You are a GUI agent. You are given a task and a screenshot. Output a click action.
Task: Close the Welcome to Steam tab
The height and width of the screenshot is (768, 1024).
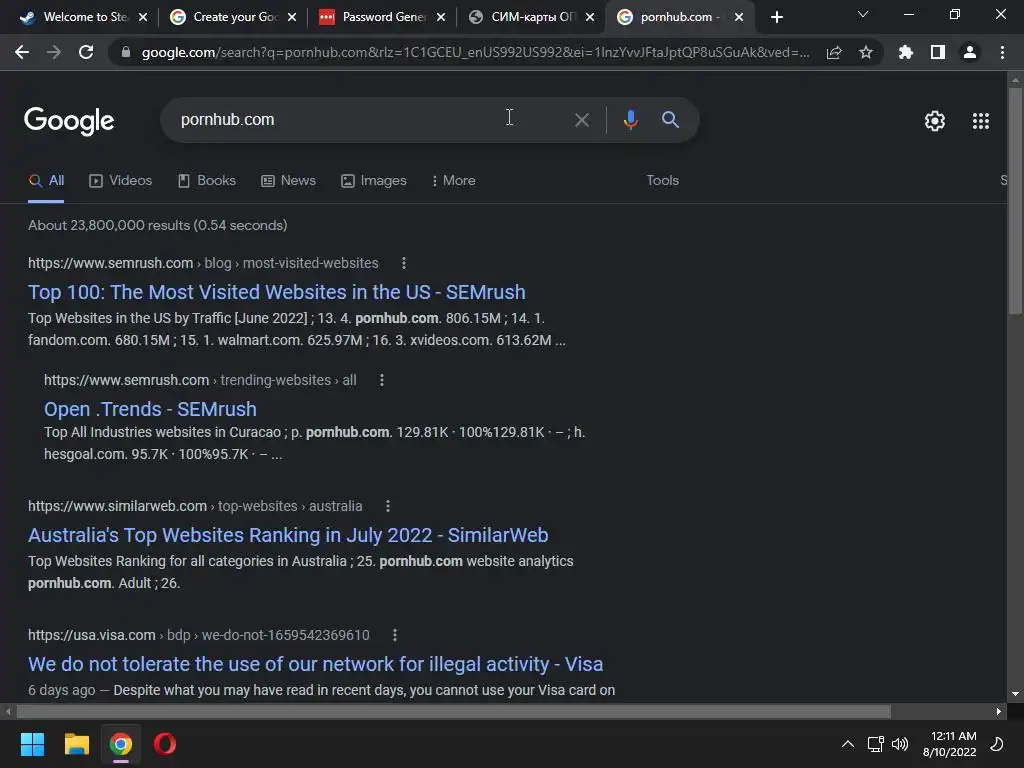(143, 17)
